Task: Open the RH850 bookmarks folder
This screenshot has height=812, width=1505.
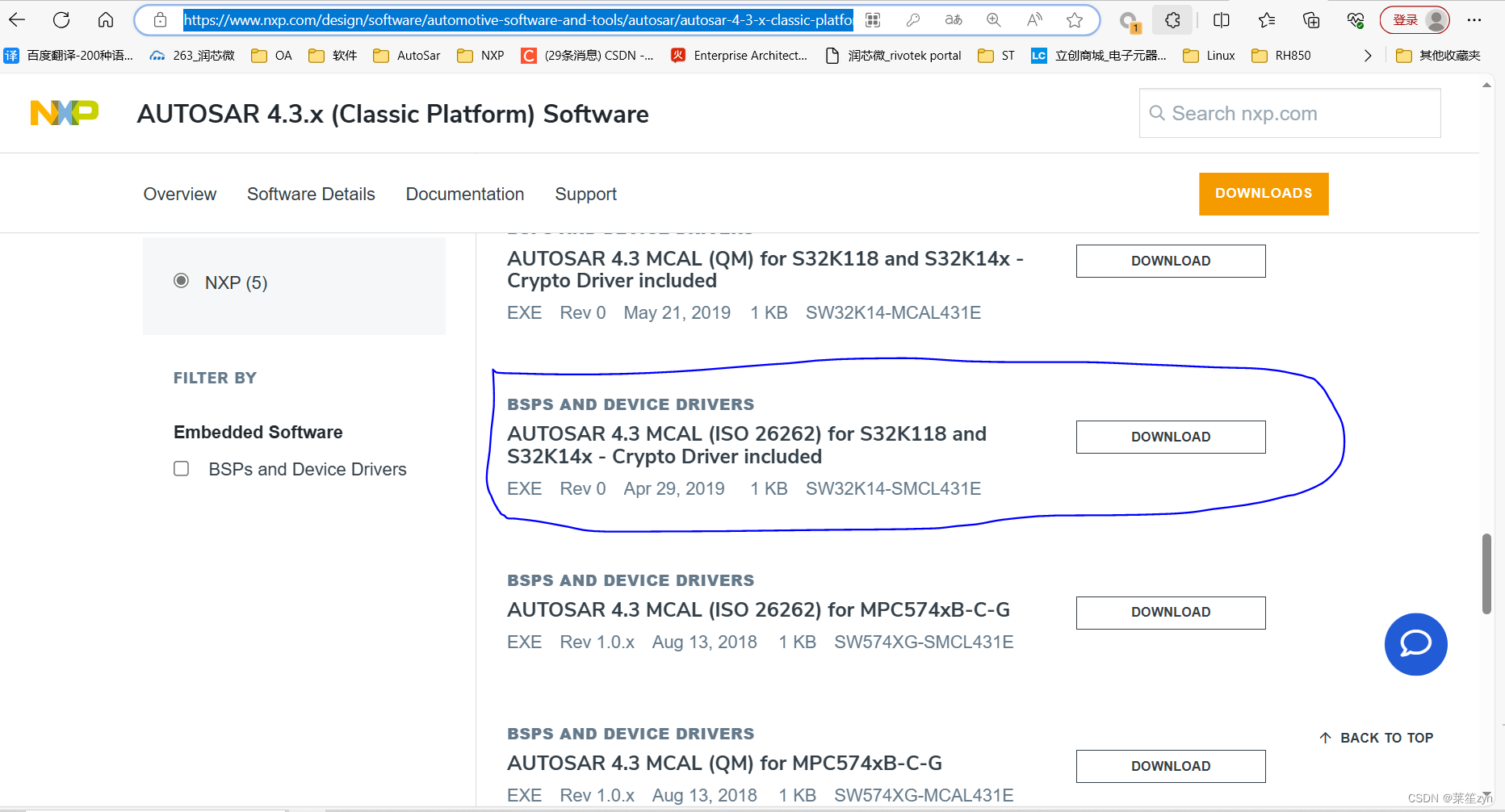Action: point(1281,56)
